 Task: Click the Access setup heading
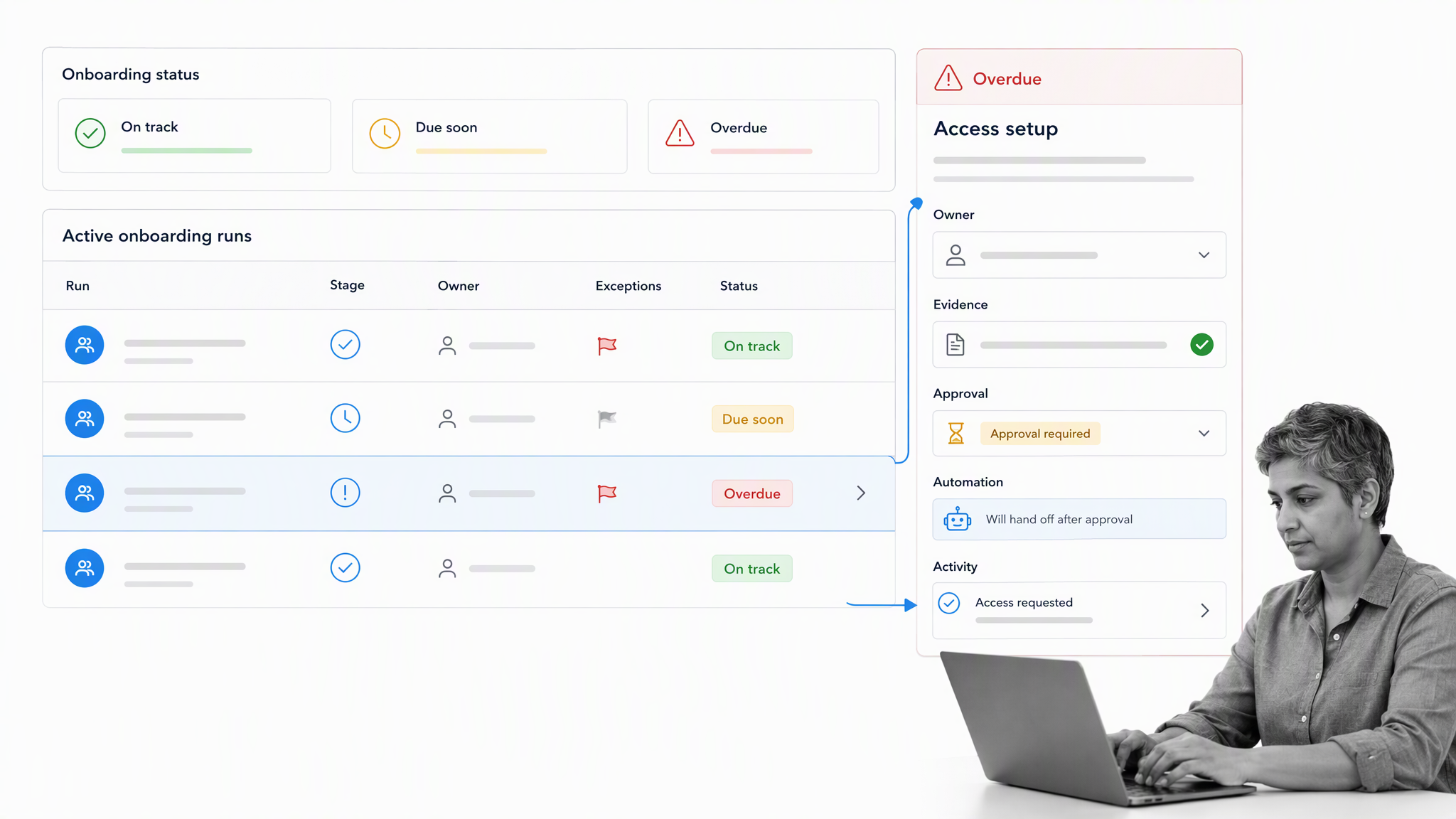coord(996,129)
